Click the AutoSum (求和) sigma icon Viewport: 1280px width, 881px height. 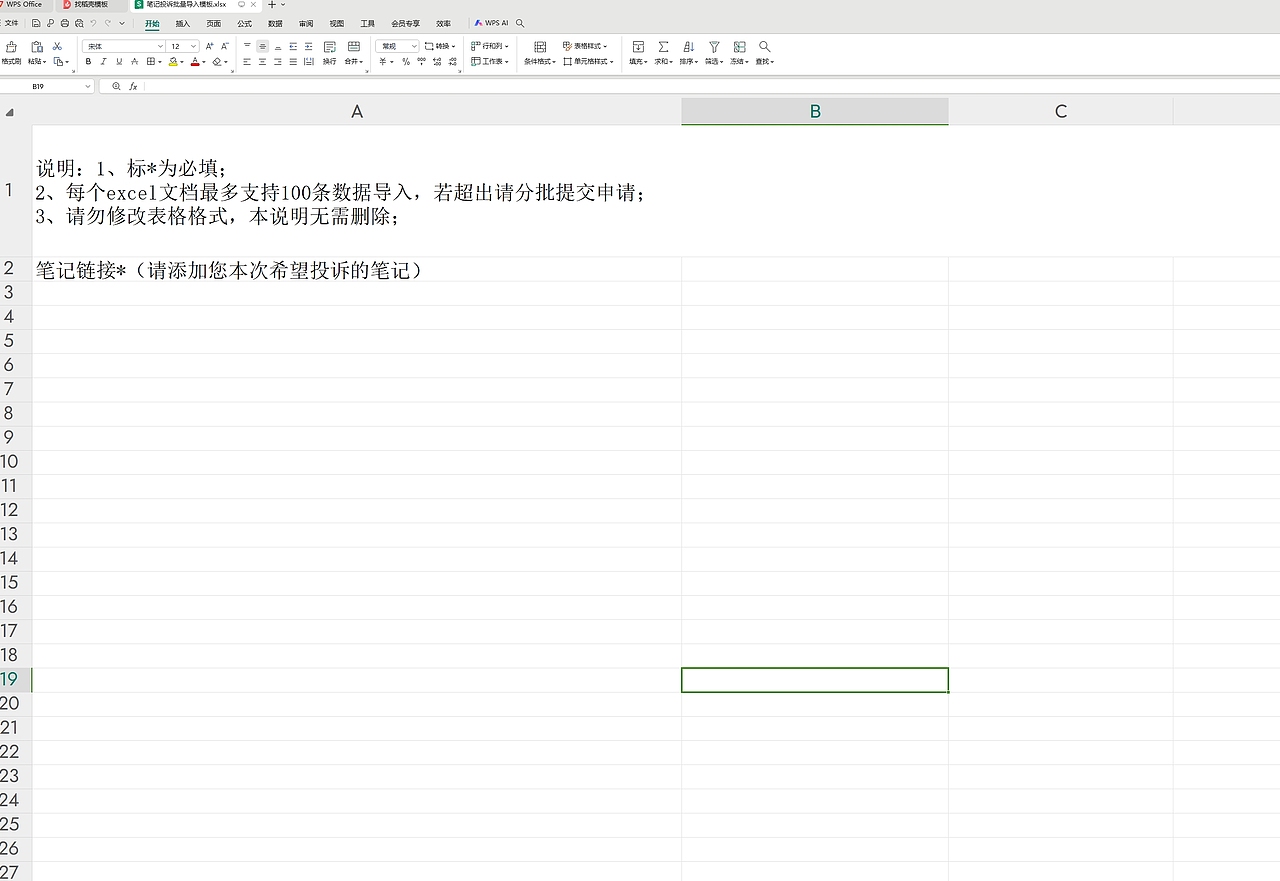click(x=663, y=47)
